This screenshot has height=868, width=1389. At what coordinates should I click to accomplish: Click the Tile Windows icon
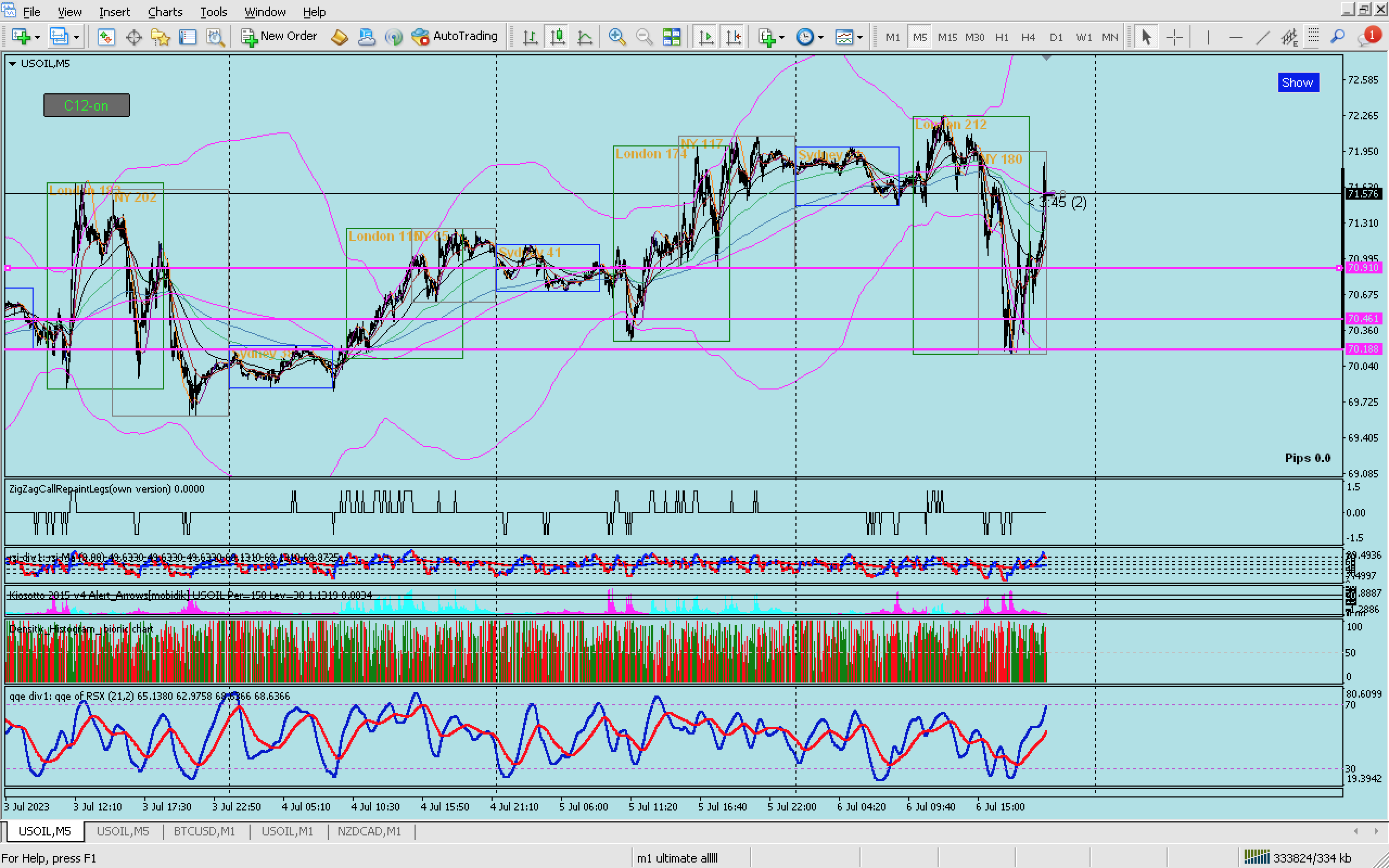coord(671,37)
